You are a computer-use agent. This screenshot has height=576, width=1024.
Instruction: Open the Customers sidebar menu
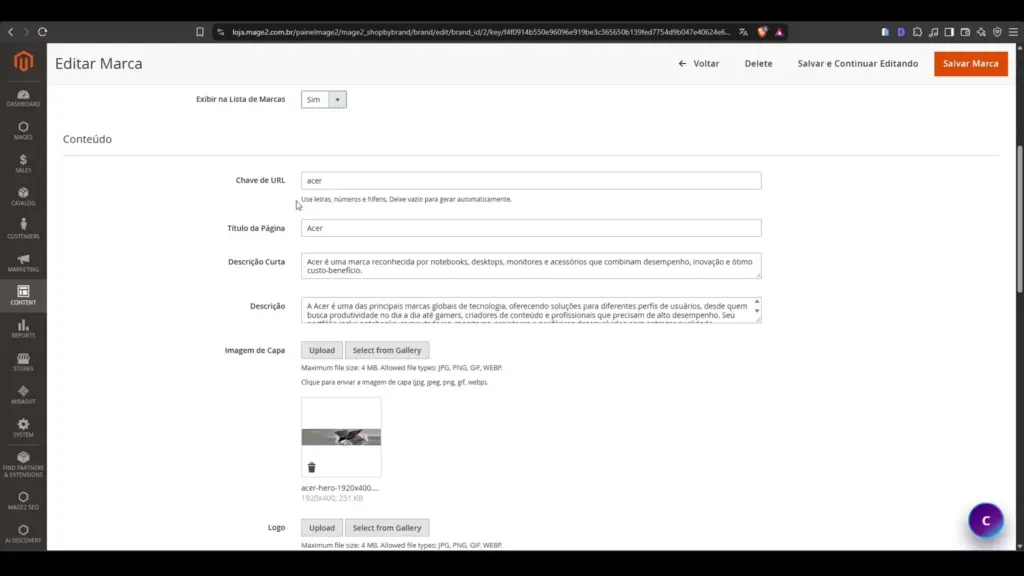[x=24, y=230]
